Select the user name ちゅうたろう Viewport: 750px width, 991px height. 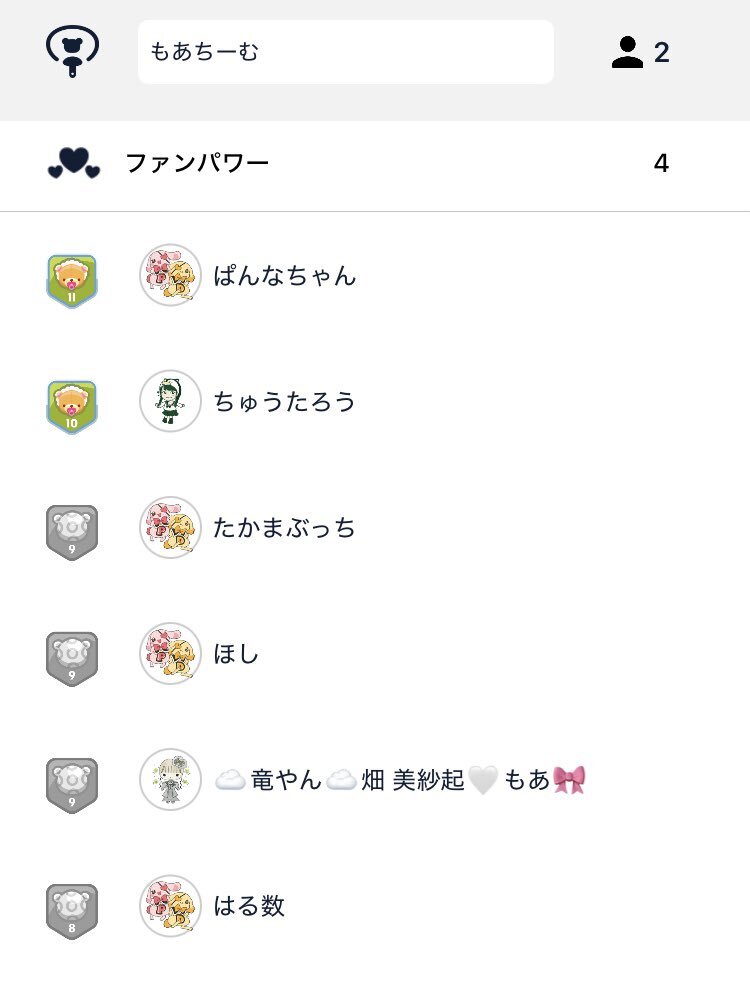coord(284,402)
